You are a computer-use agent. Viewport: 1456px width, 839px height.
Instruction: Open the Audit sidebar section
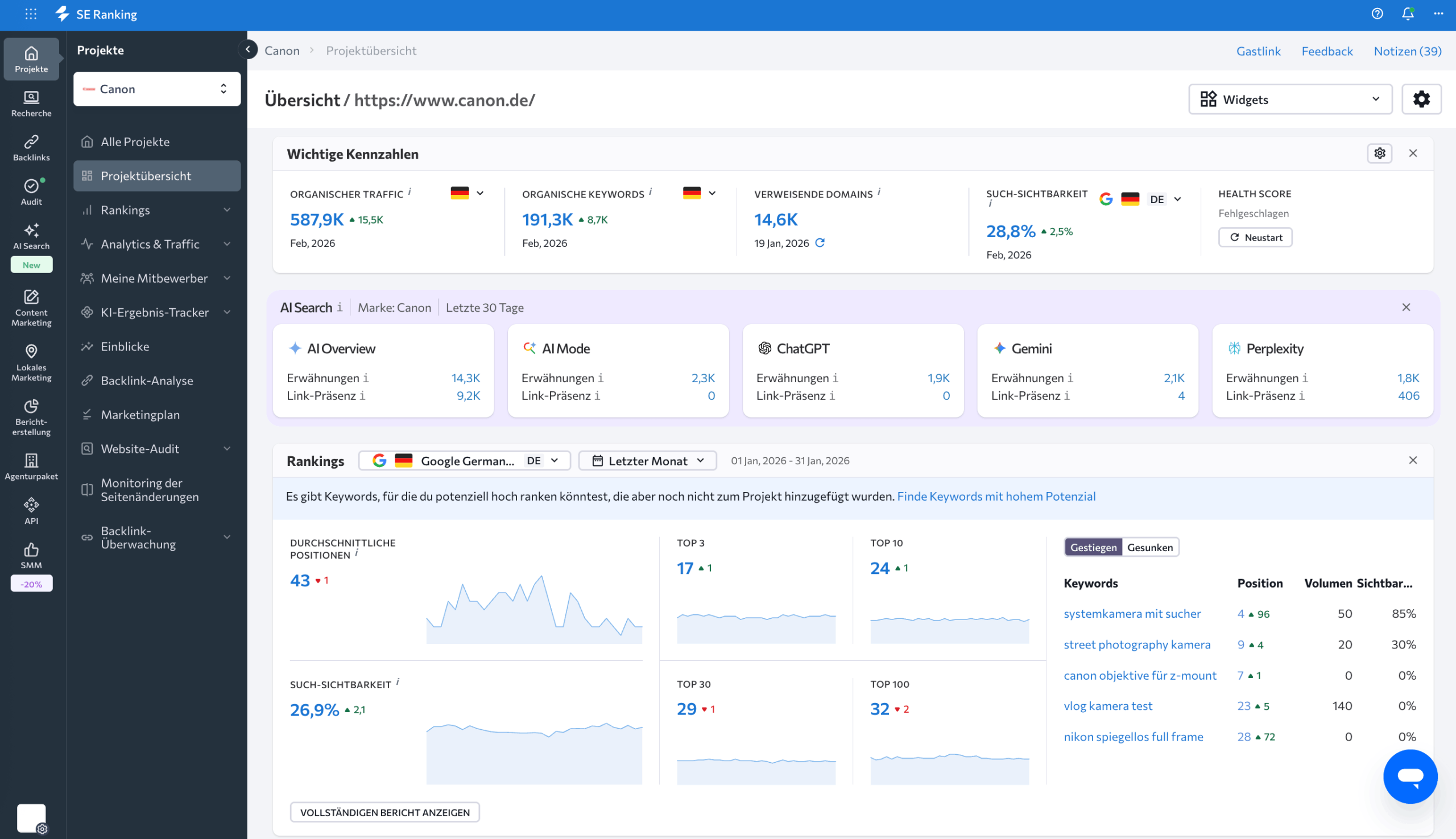tap(31, 191)
